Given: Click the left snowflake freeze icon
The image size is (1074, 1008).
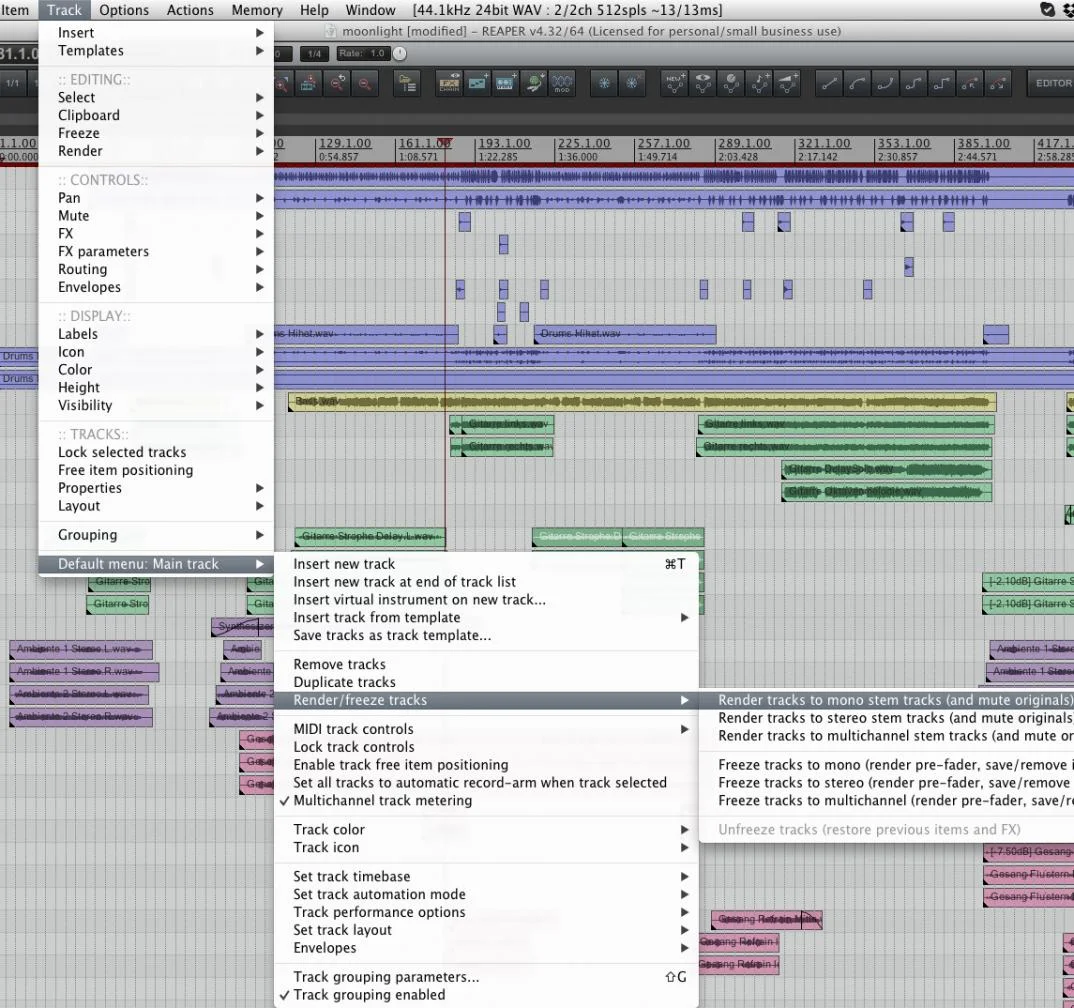Looking at the screenshot, I should pyautogui.click(x=605, y=84).
